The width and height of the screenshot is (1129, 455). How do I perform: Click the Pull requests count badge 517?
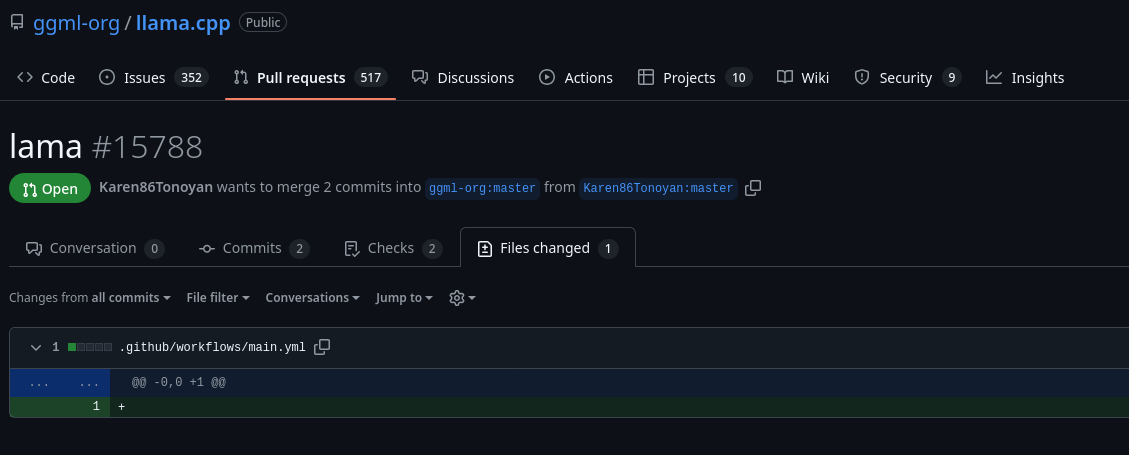tap(371, 78)
